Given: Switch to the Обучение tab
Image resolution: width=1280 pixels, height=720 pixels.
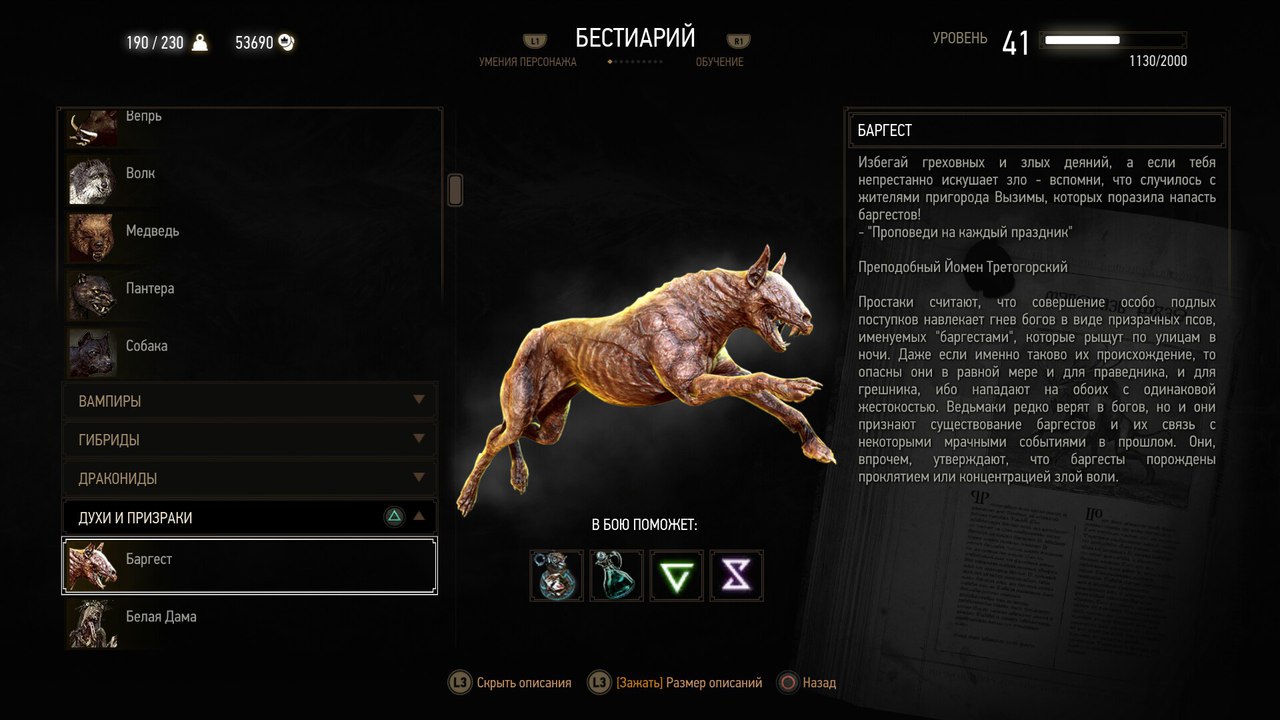Looking at the screenshot, I should (x=720, y=62).
